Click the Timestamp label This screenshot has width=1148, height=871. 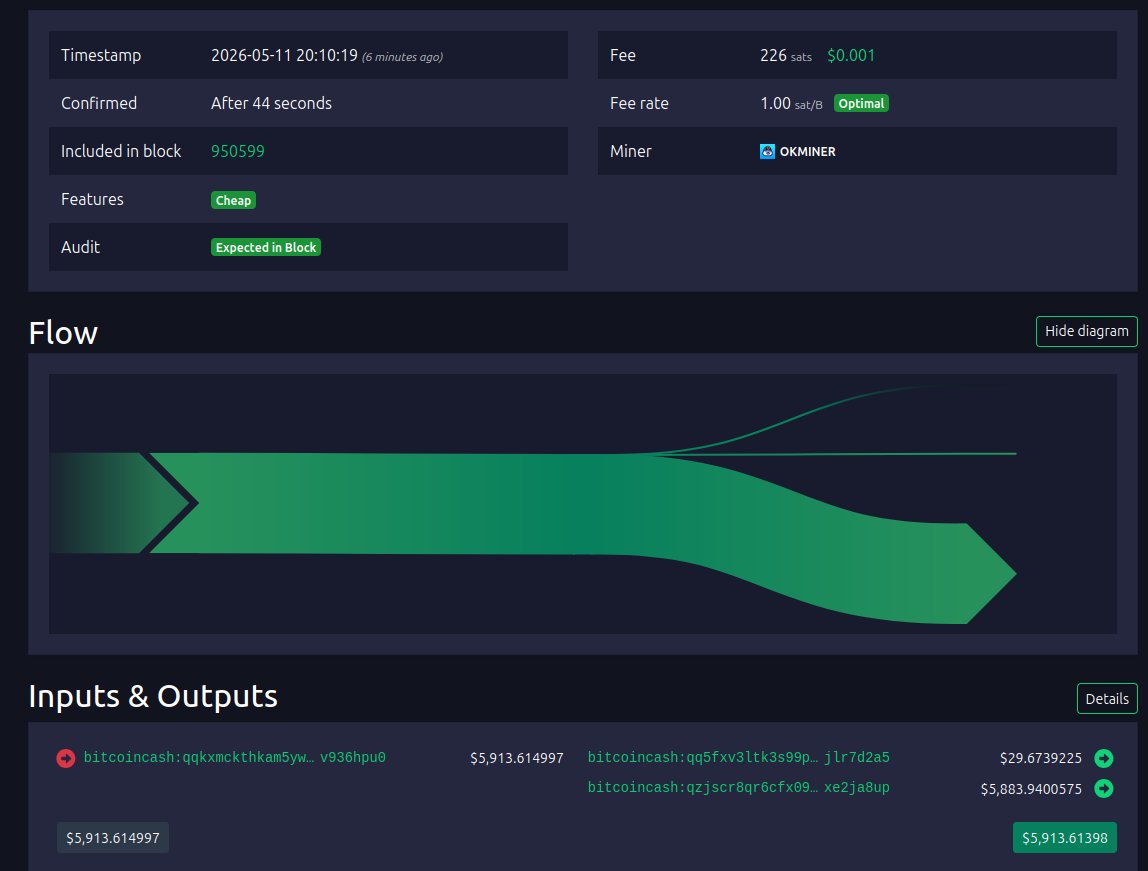tap(101, 56)
